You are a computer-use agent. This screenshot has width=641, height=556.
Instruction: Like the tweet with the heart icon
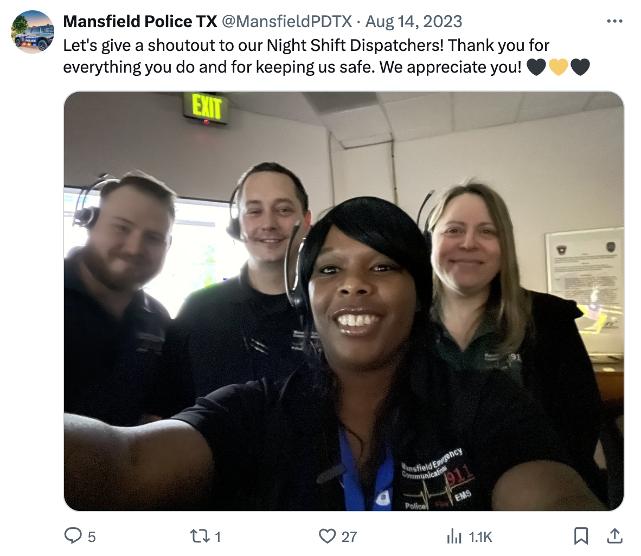(327, 536)
